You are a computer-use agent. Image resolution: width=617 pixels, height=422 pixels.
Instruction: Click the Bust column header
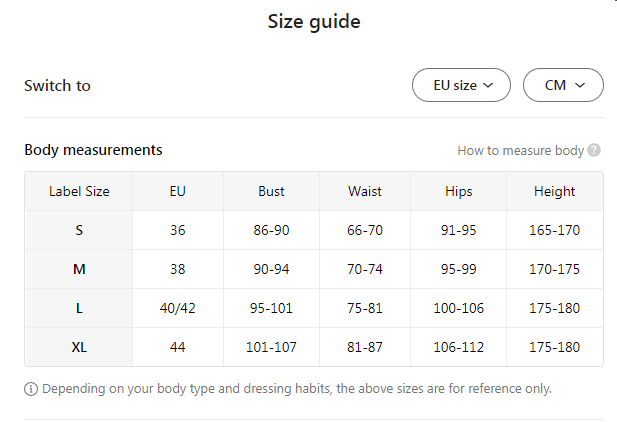click(271, 191)
